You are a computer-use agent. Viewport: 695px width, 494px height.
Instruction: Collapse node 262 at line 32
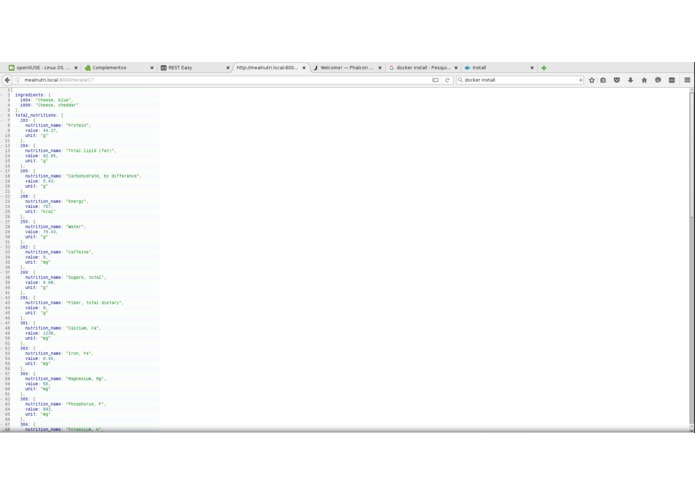(x=2, y=247)
